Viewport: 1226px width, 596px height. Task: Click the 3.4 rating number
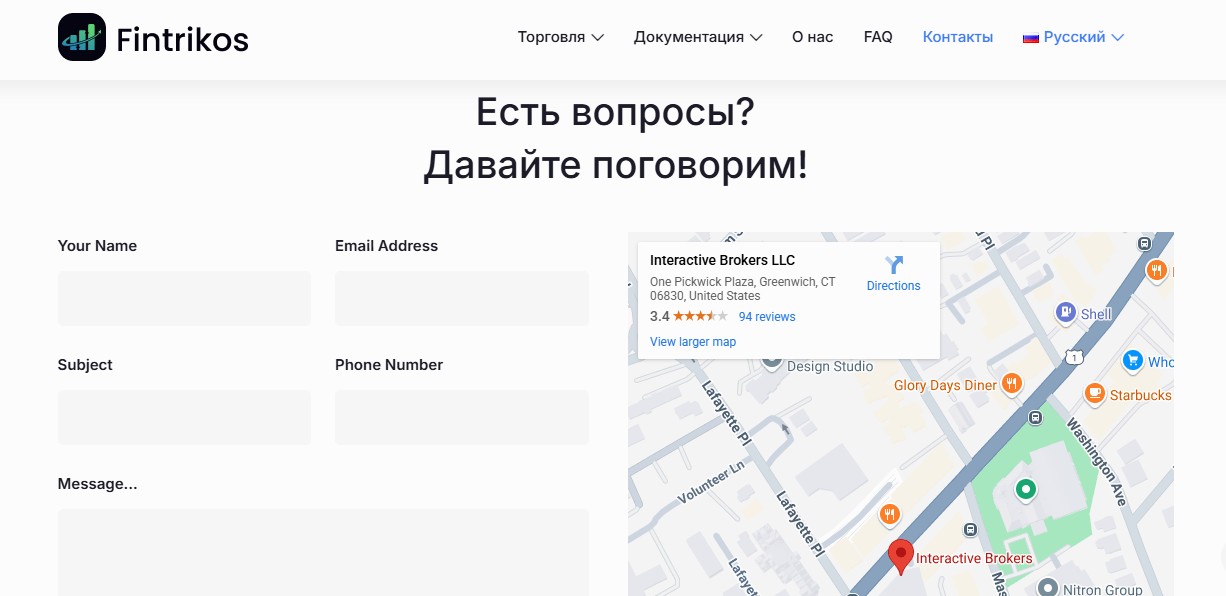pyautogui.click(x=660, y=317)
